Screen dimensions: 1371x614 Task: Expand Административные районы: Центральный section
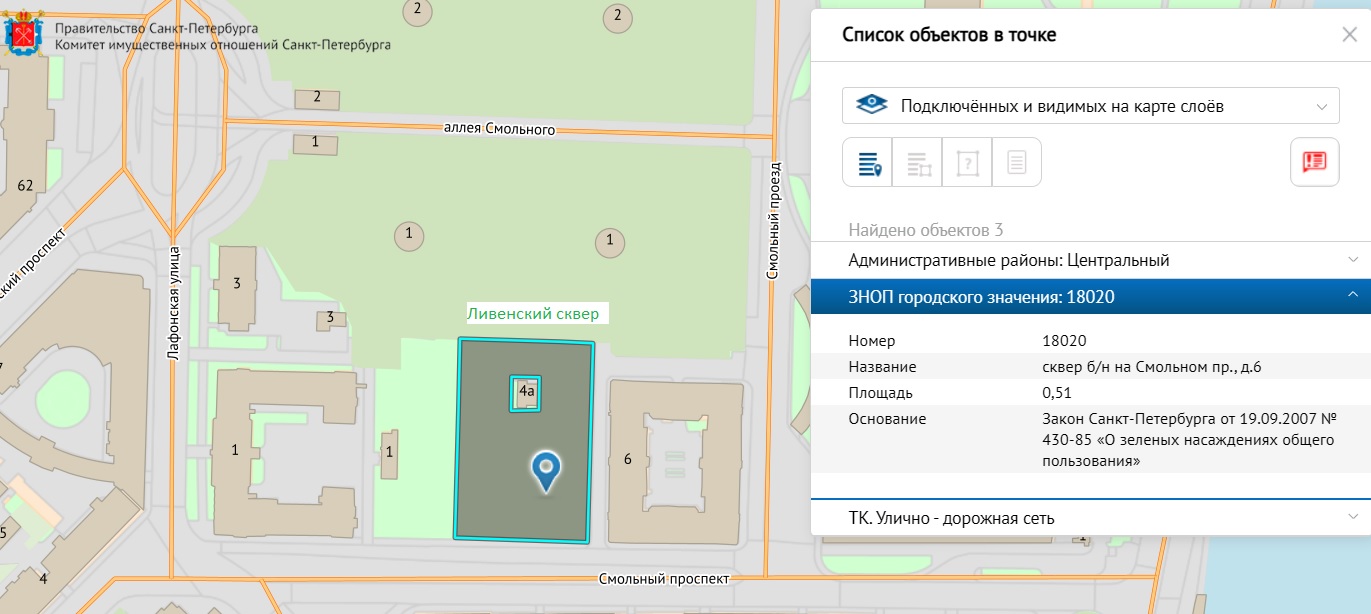click(1090, 260)
